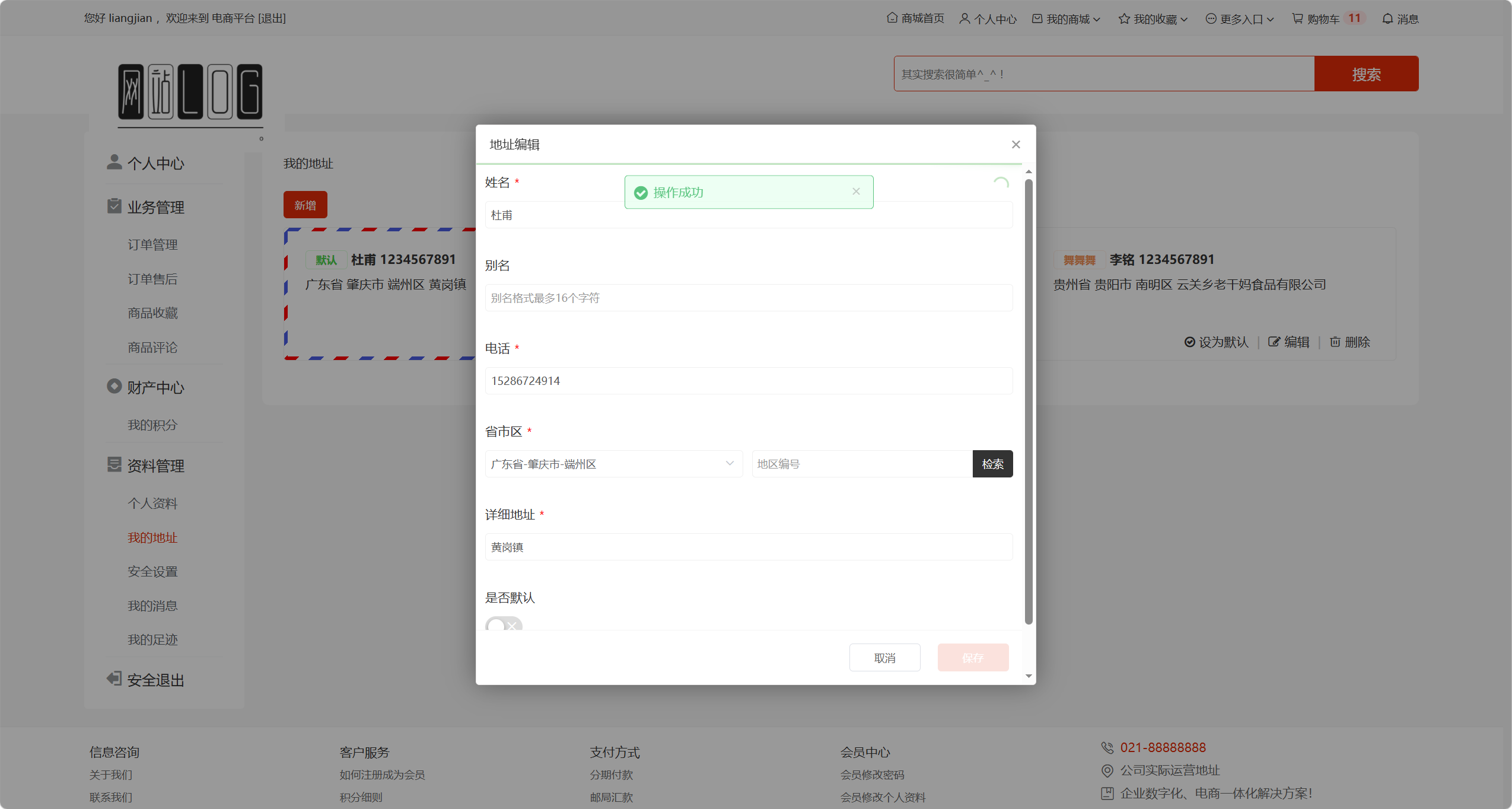The height and width of the screenshot is (809, 1512).
Task: Close the 操作成功 notification
Action: click(856, 192)
